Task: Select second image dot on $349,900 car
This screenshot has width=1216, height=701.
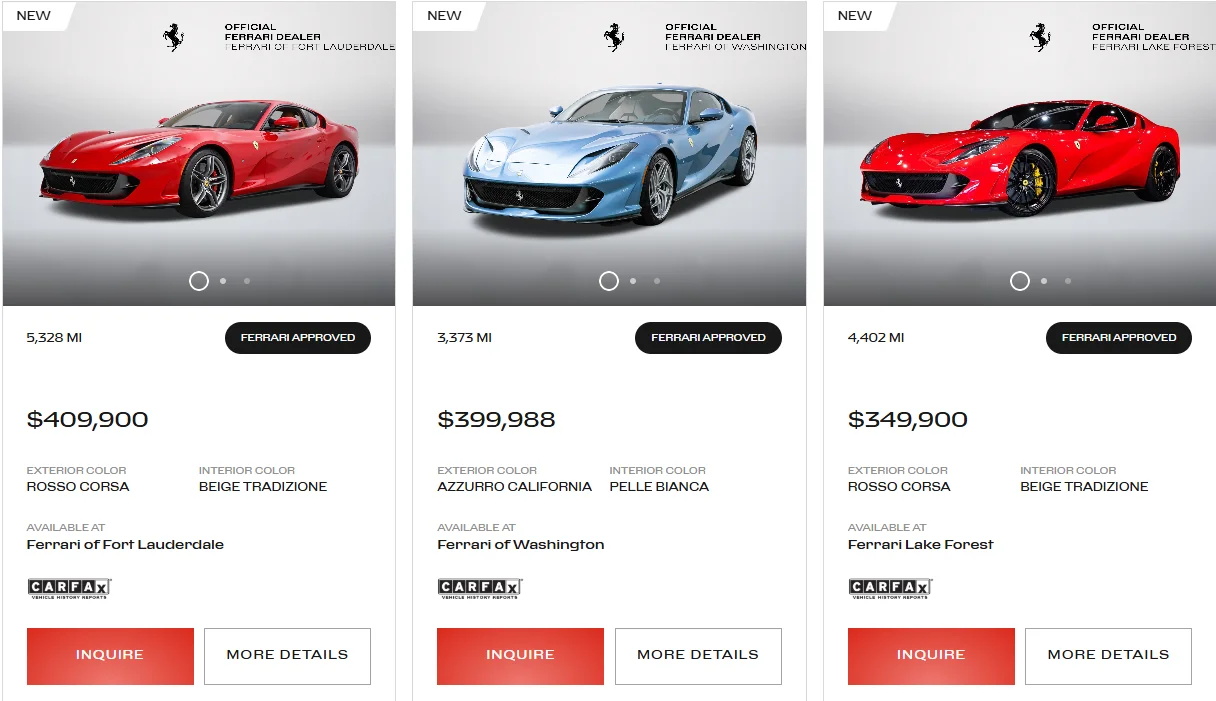Action: 1044,281
